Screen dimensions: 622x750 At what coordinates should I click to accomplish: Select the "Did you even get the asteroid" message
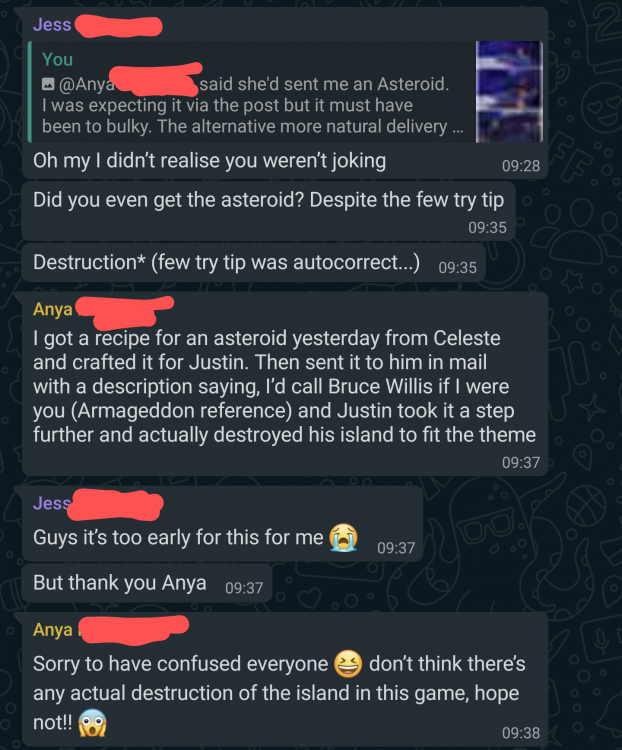click(268, 211)
